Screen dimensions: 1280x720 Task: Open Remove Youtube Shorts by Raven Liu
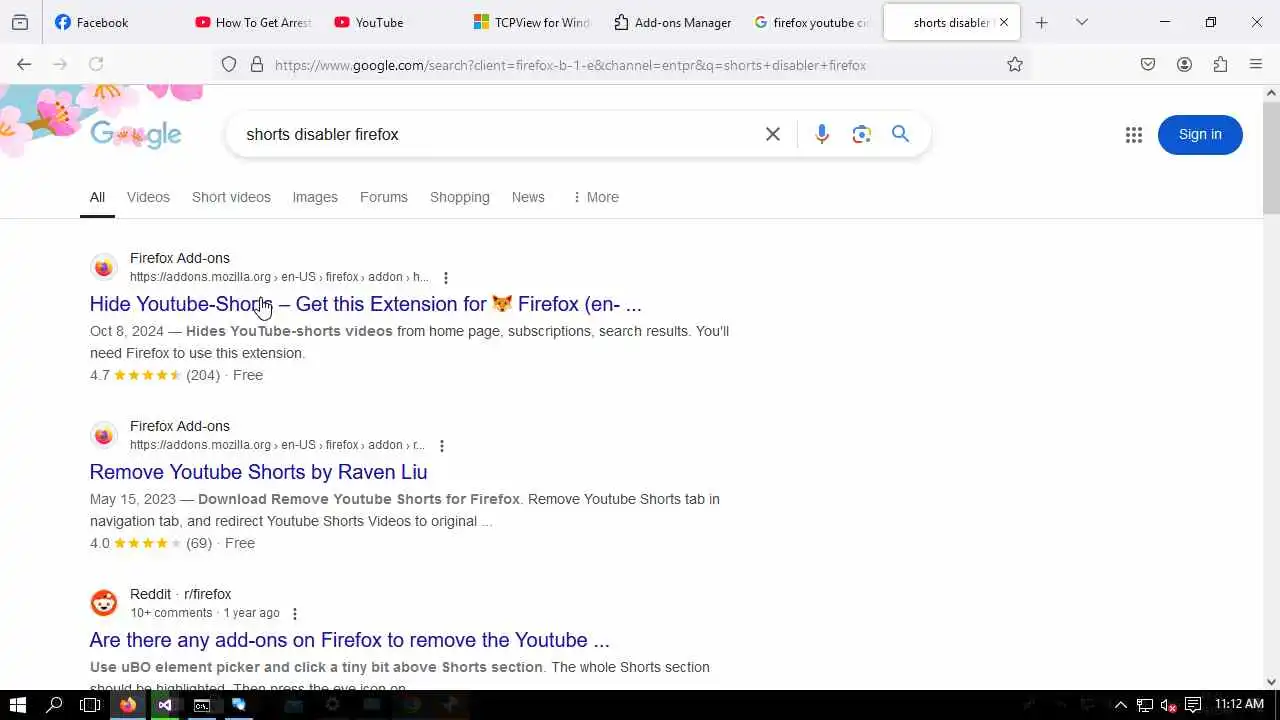tap(258, 472)
